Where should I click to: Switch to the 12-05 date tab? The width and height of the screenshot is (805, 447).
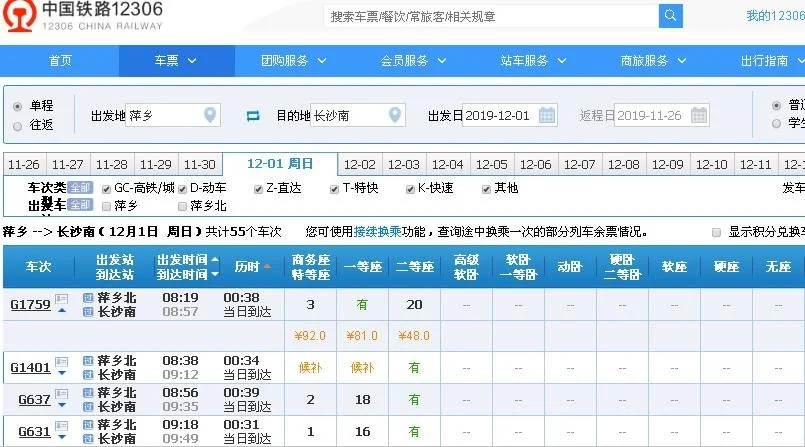pyautogui.click(x=492, y=165)
